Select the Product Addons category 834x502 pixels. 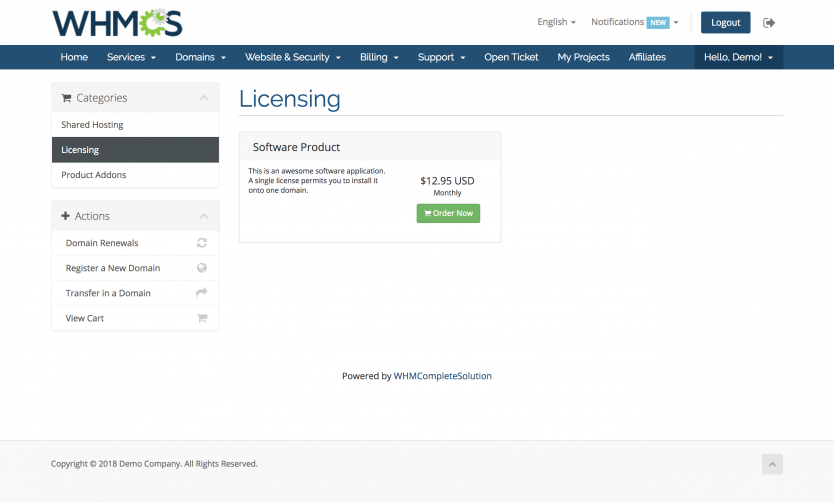(135, 174)
